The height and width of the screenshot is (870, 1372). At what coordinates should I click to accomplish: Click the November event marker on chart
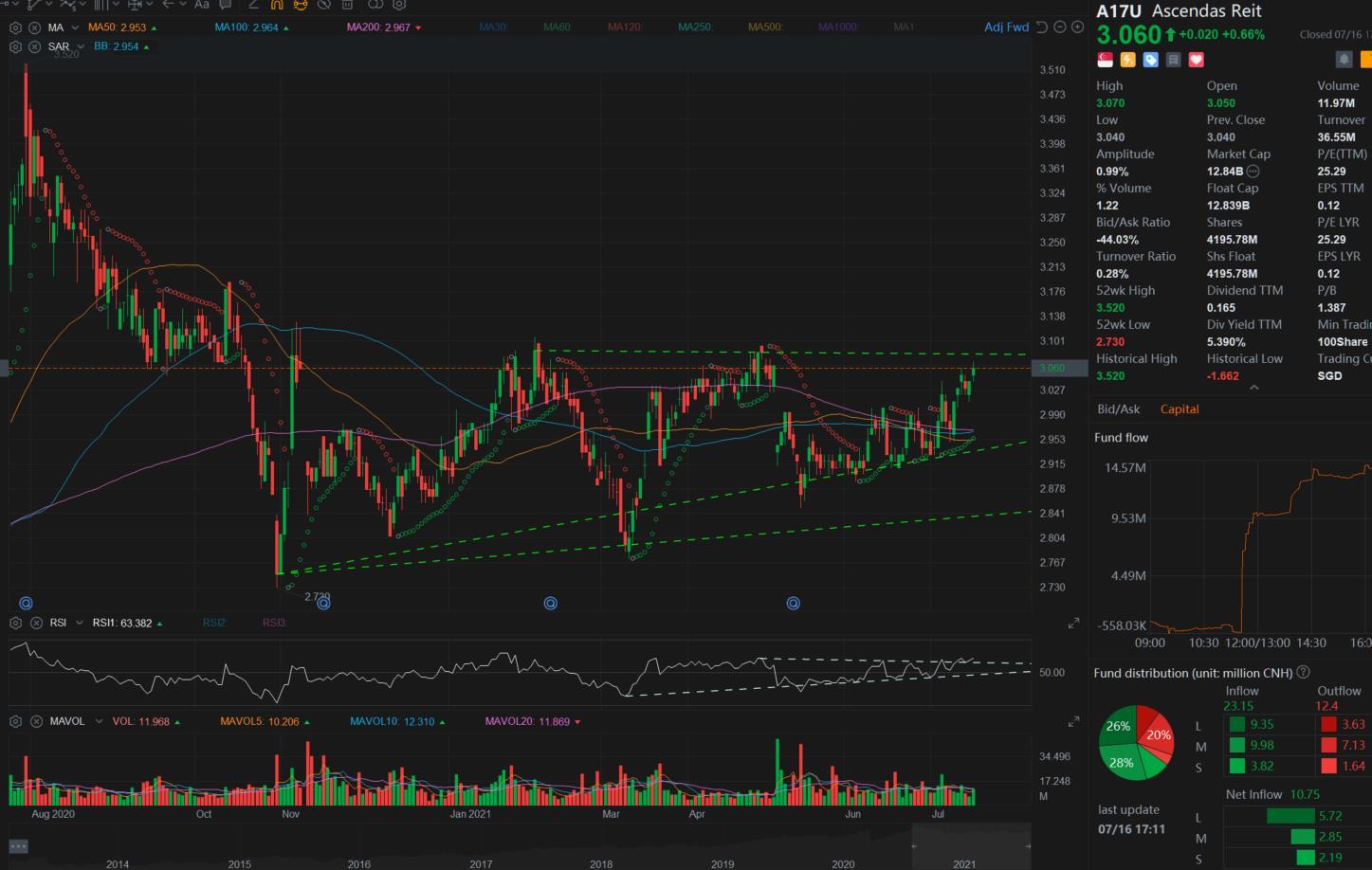323,603
